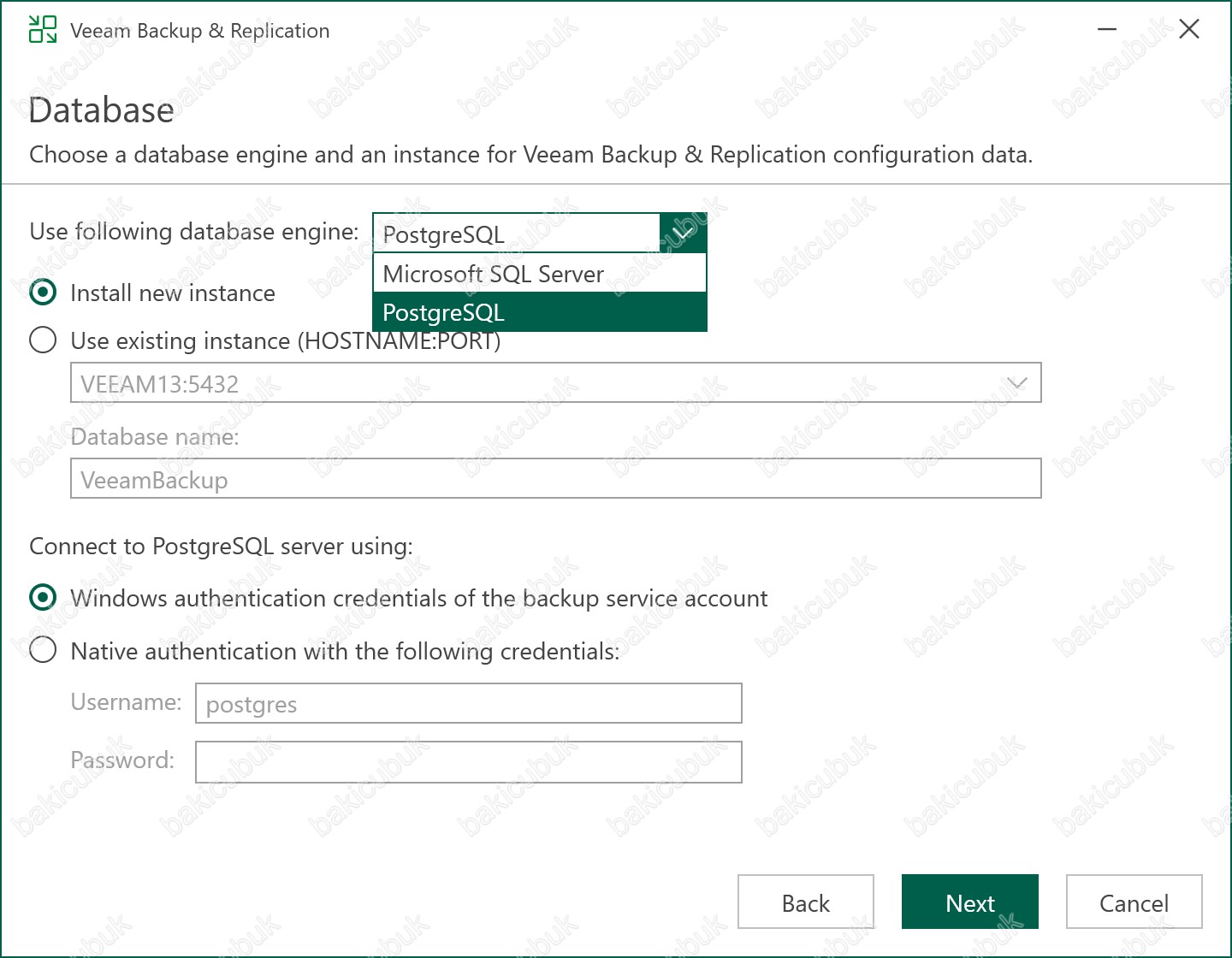
Task: Click the Connect to PostgreSQL server label
Action: pos(221,547)
